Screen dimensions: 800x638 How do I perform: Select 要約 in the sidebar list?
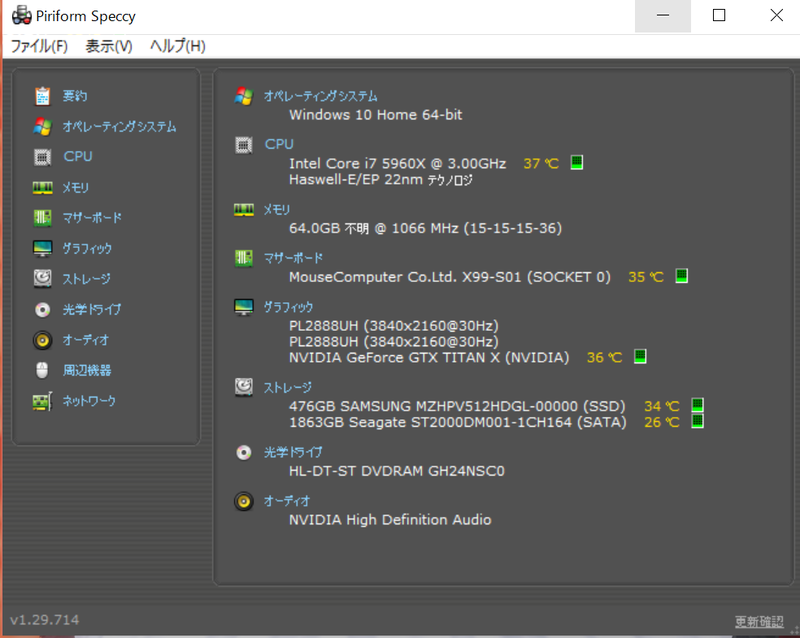click(x=75, y=96)
